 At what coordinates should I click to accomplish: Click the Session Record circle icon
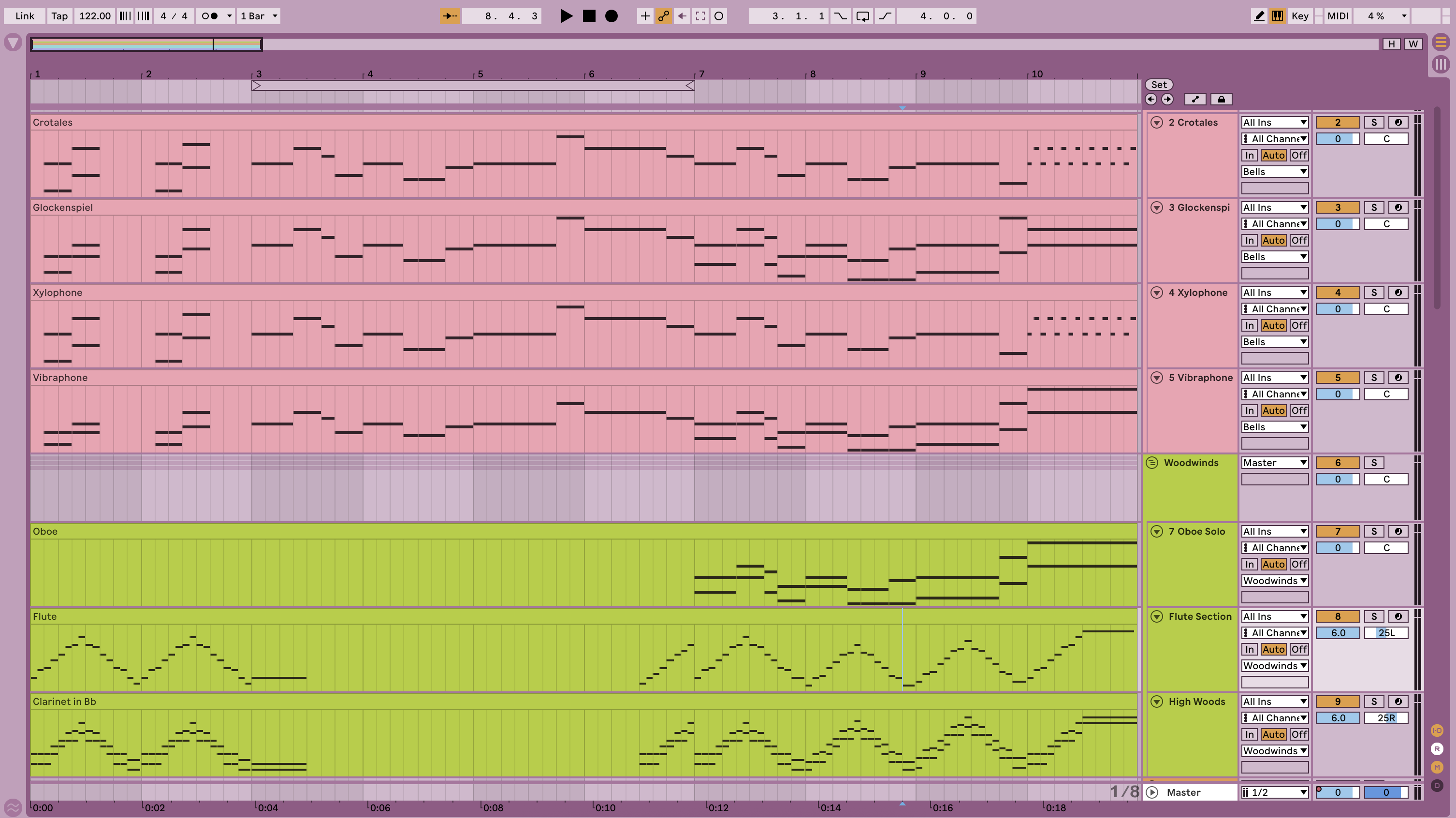719,16
